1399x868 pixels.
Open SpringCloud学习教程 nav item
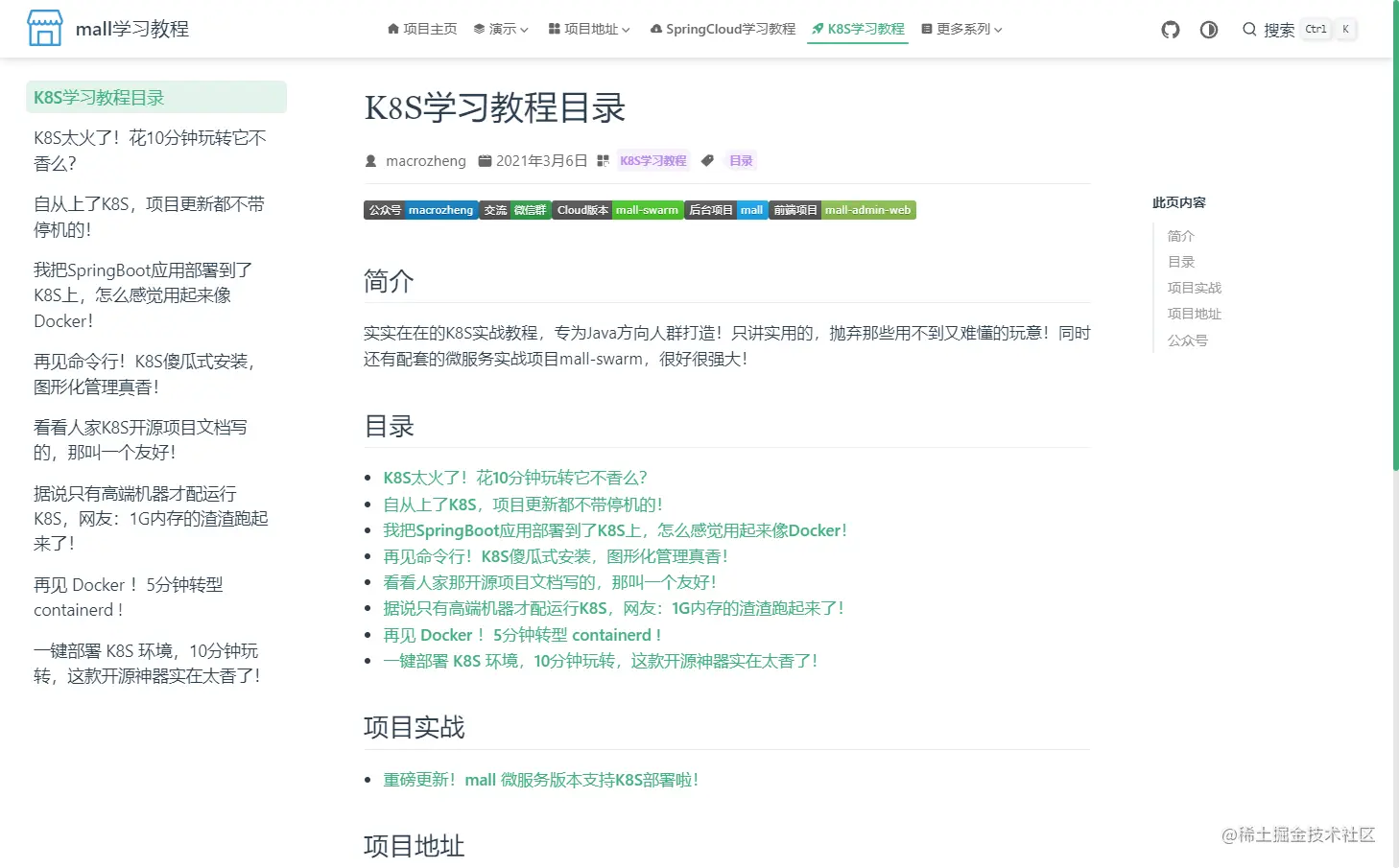click(x=723, y=29)
